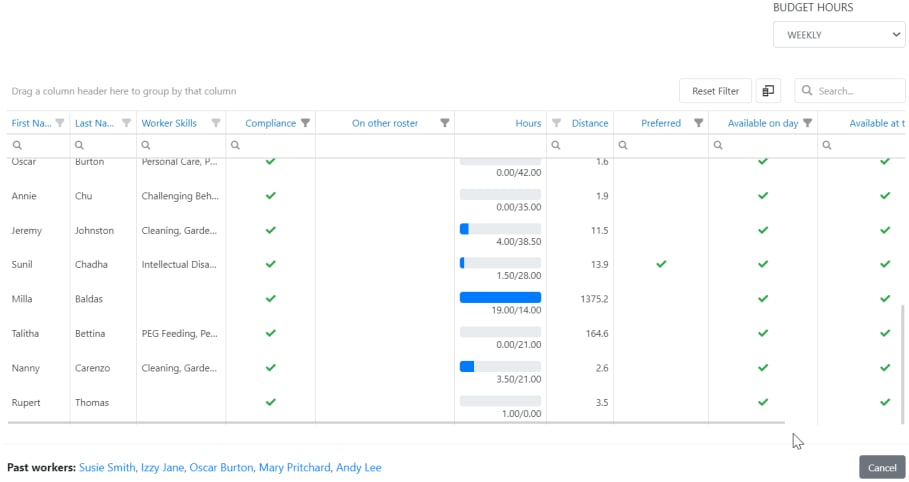Click Nanny Carenzo hours progress bar
Image resolution: width=909 pixels, height=482 pixels.
click(500, 367)
